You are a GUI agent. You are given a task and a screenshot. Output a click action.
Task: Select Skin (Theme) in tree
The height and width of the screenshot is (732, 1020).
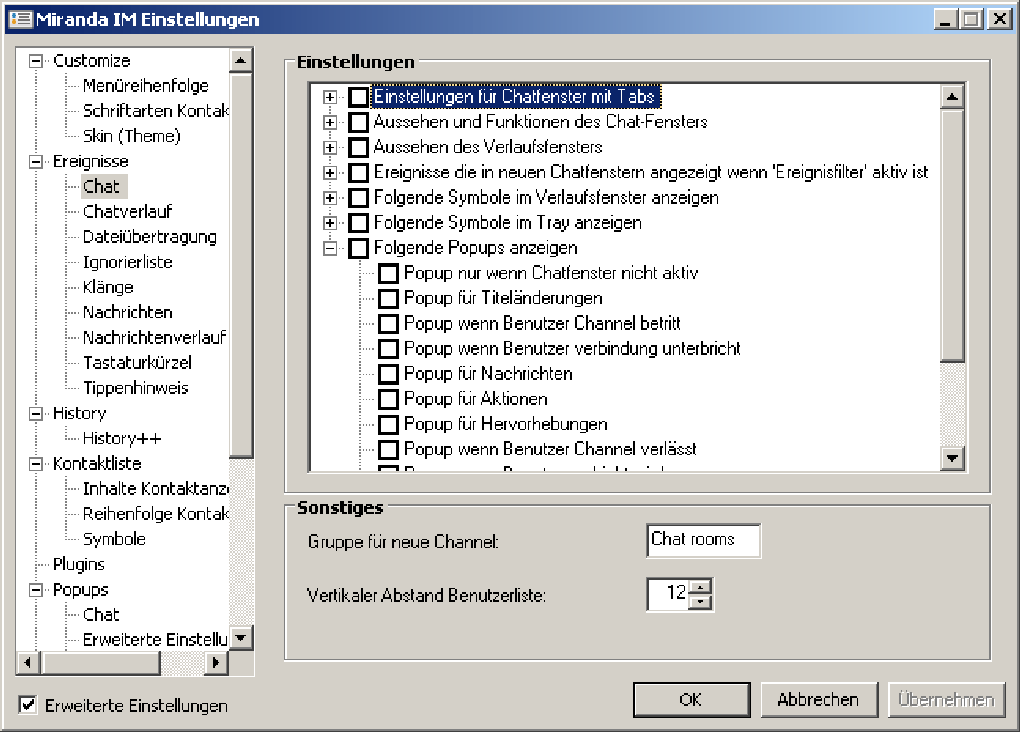point(131,136)
